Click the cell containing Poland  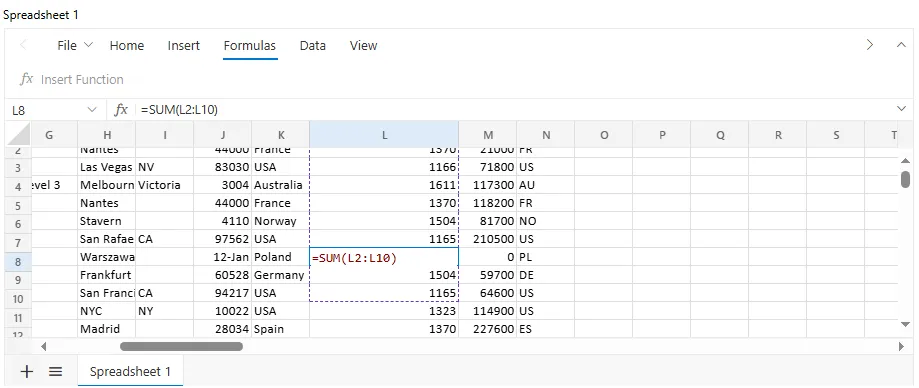(x=281, y=257)
